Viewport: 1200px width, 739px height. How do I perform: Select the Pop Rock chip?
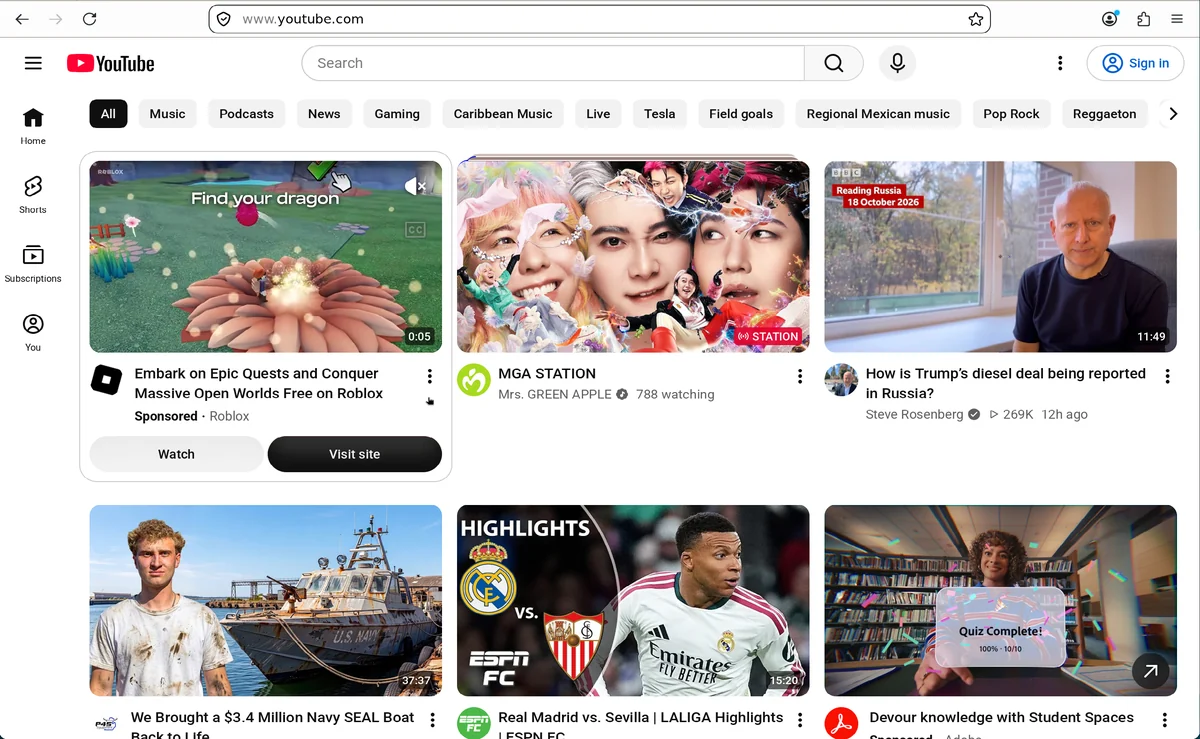(1011, 114)
